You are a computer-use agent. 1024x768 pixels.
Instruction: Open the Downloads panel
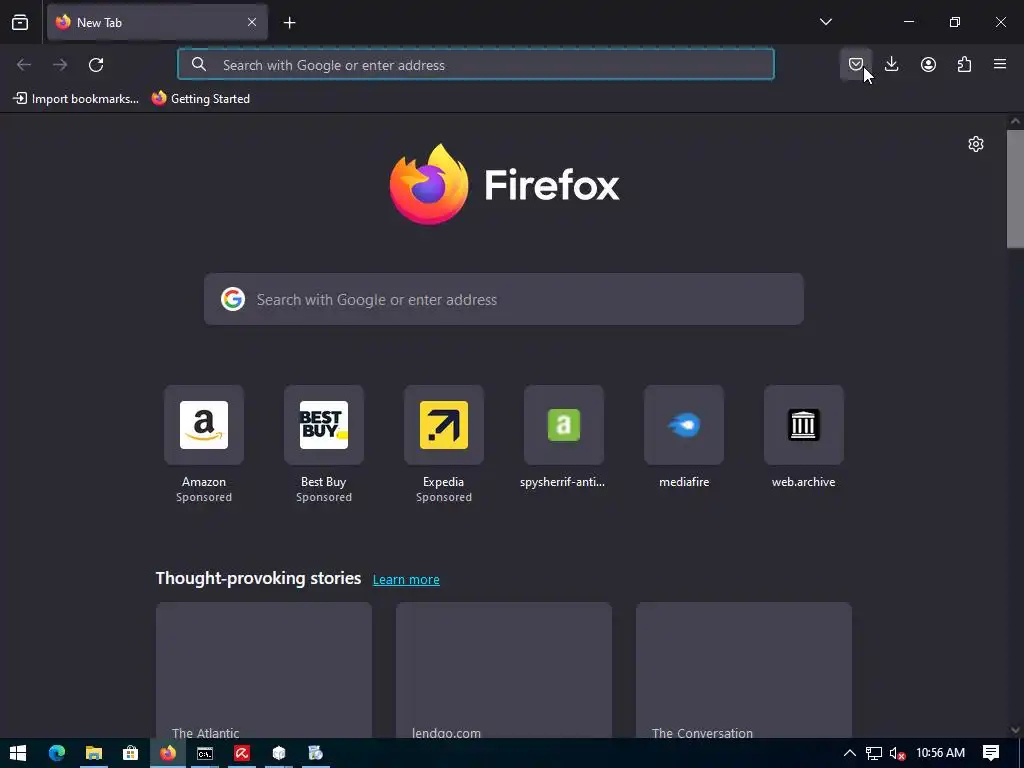pyautogui.click(x=891, y=64)
